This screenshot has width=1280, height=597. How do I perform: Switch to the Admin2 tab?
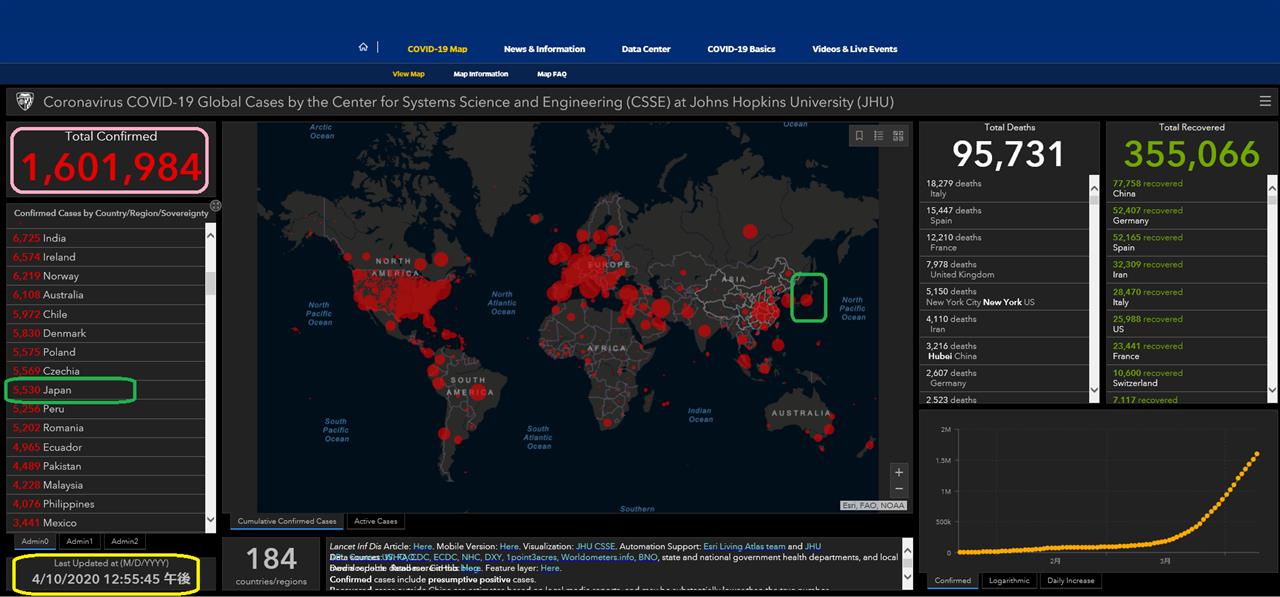[x=124, y=541]
